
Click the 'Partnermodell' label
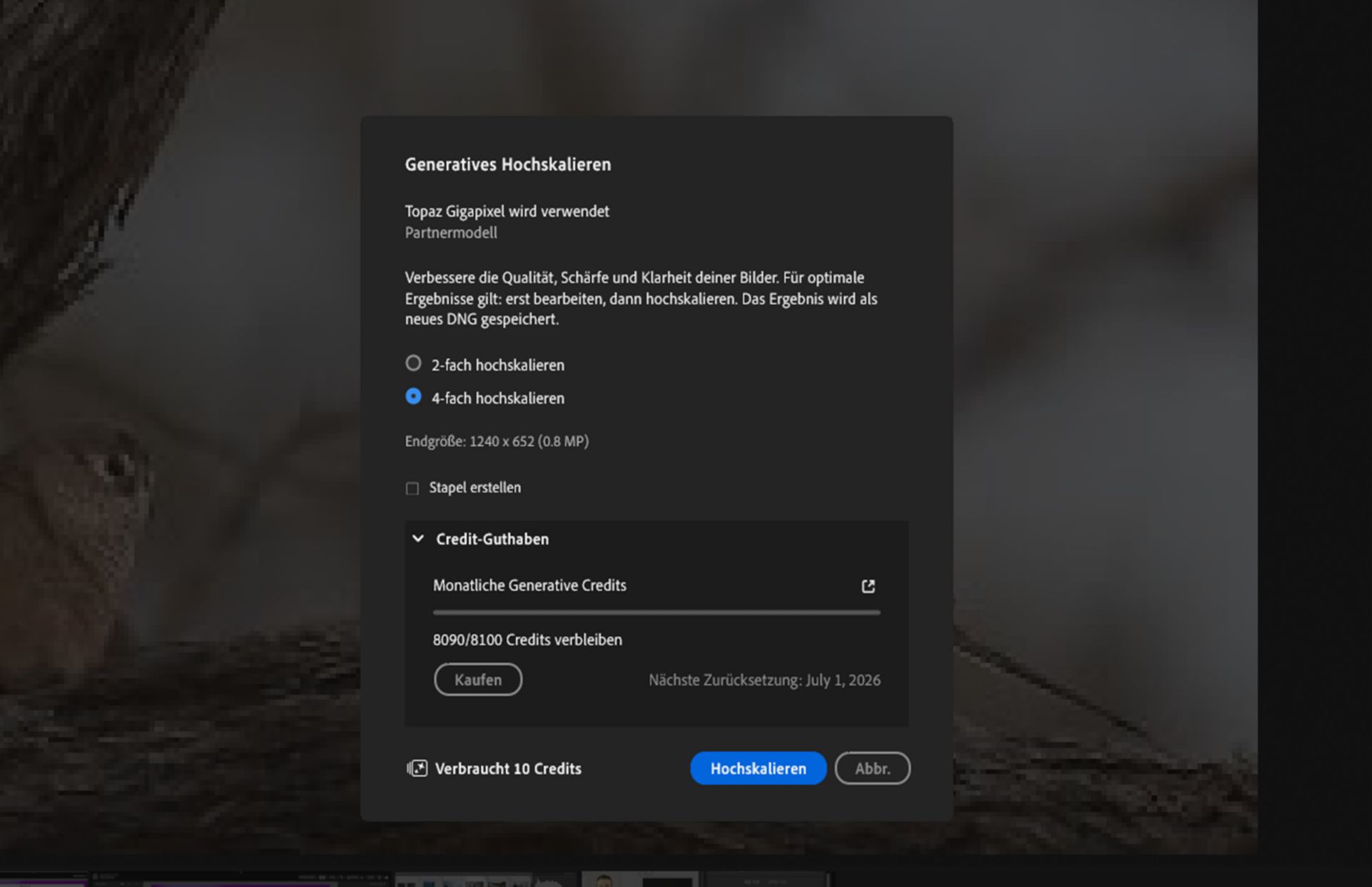[x=451, y=233]
